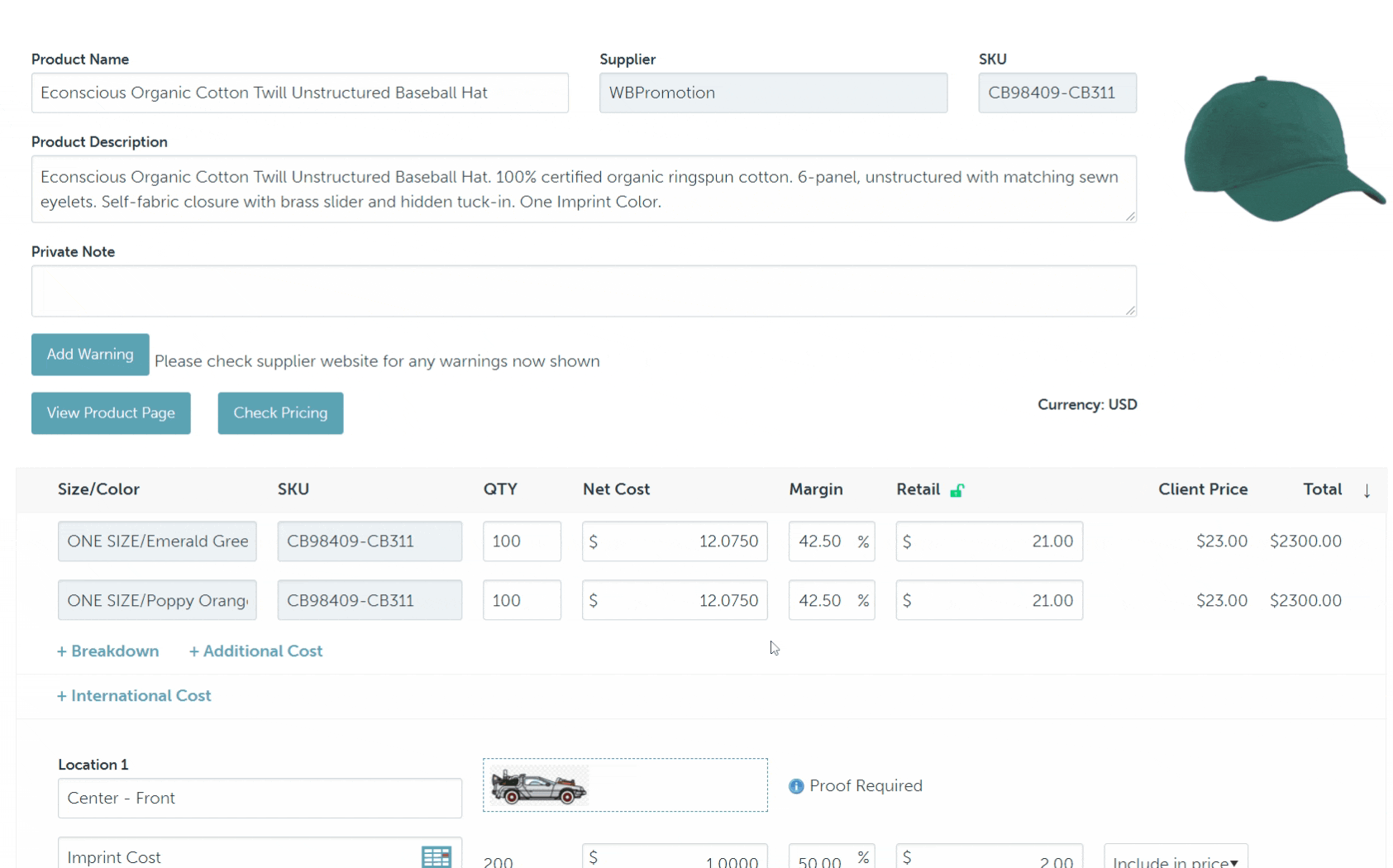Click the sort arrow beside Total

point(1367,490)
